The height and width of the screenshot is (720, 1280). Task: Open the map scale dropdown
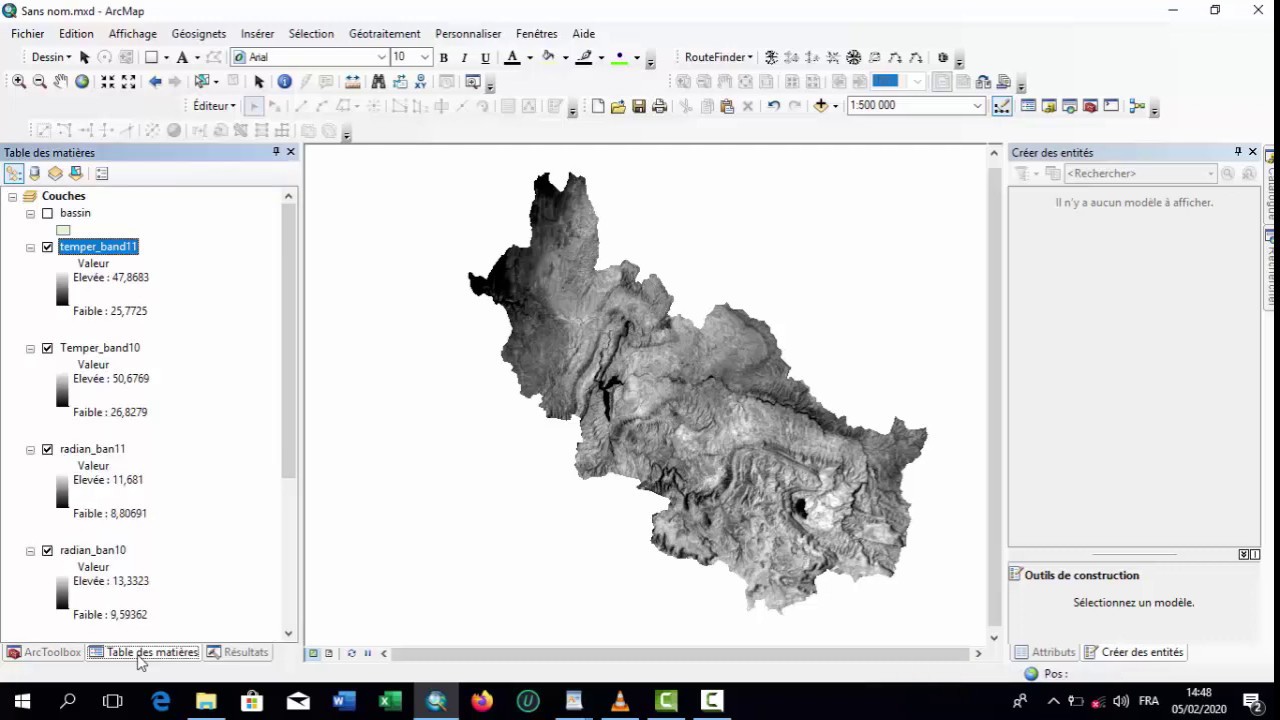(978, 106)
